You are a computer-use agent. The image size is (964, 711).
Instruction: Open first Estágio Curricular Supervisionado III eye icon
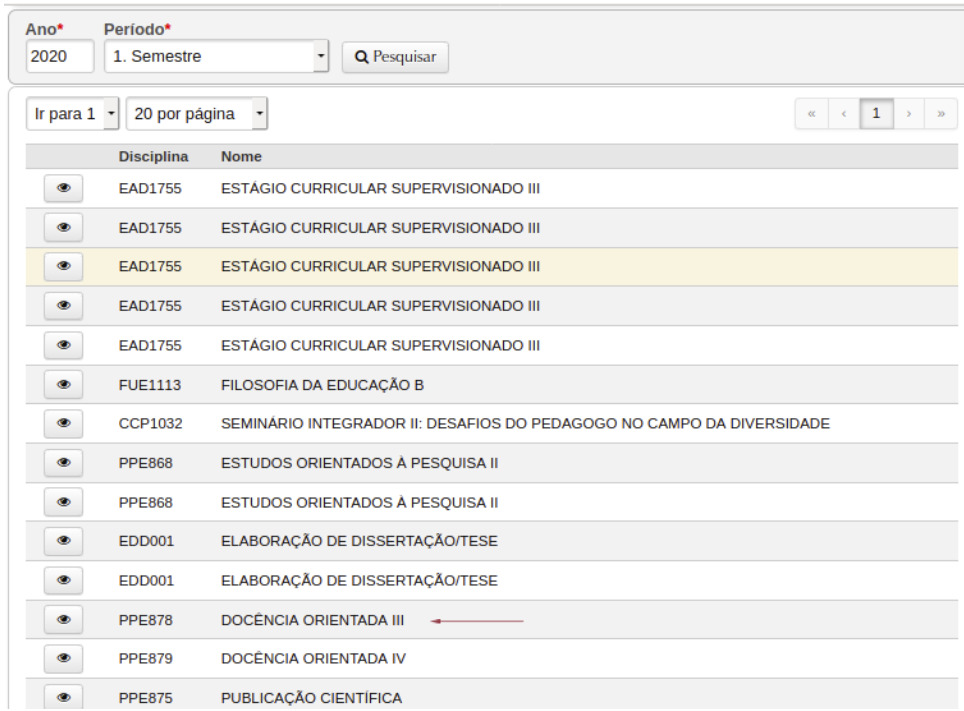(x=63, y=188)
